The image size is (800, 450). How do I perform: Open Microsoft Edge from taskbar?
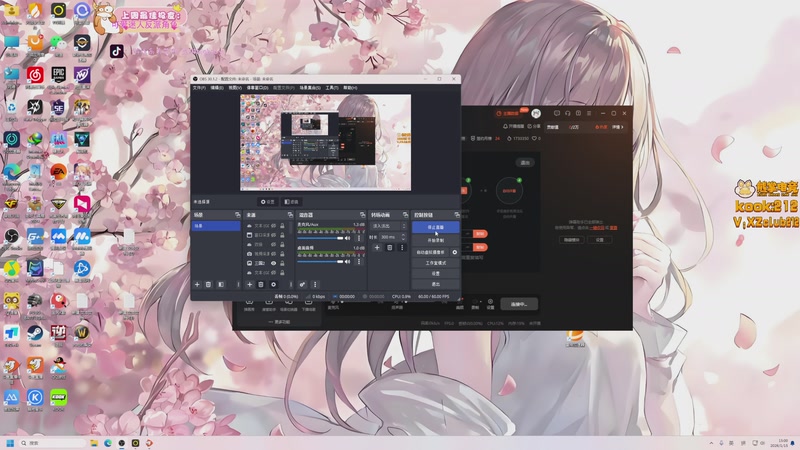[x=108, y=443]
